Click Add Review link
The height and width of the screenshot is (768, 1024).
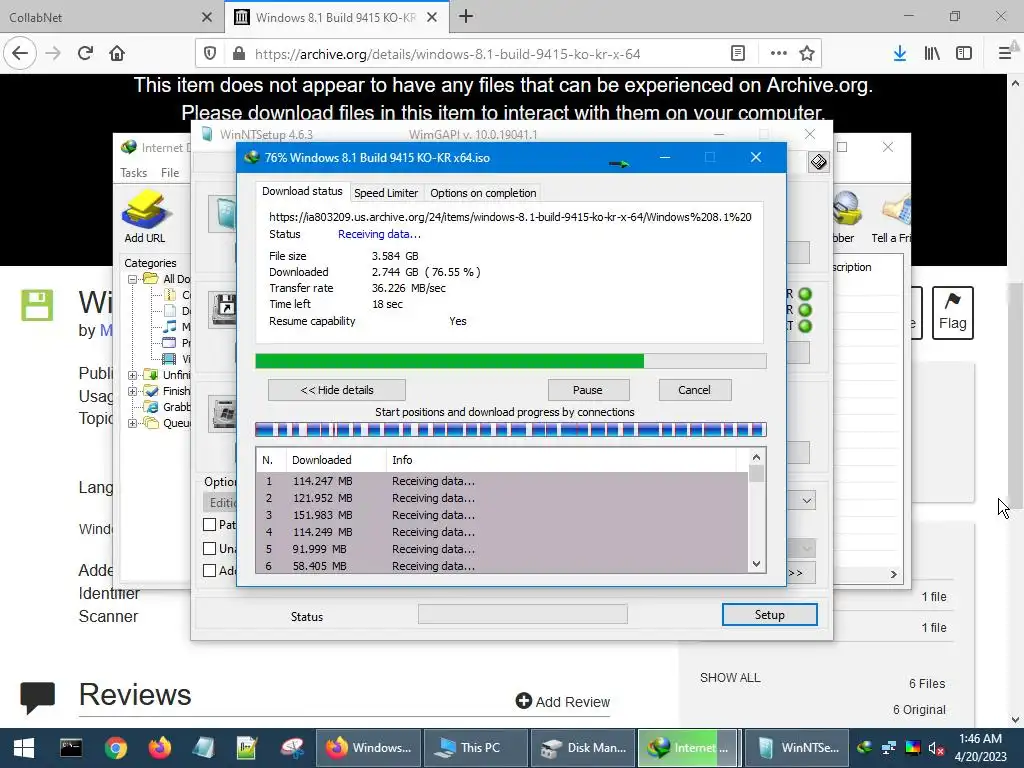point(563,701)
